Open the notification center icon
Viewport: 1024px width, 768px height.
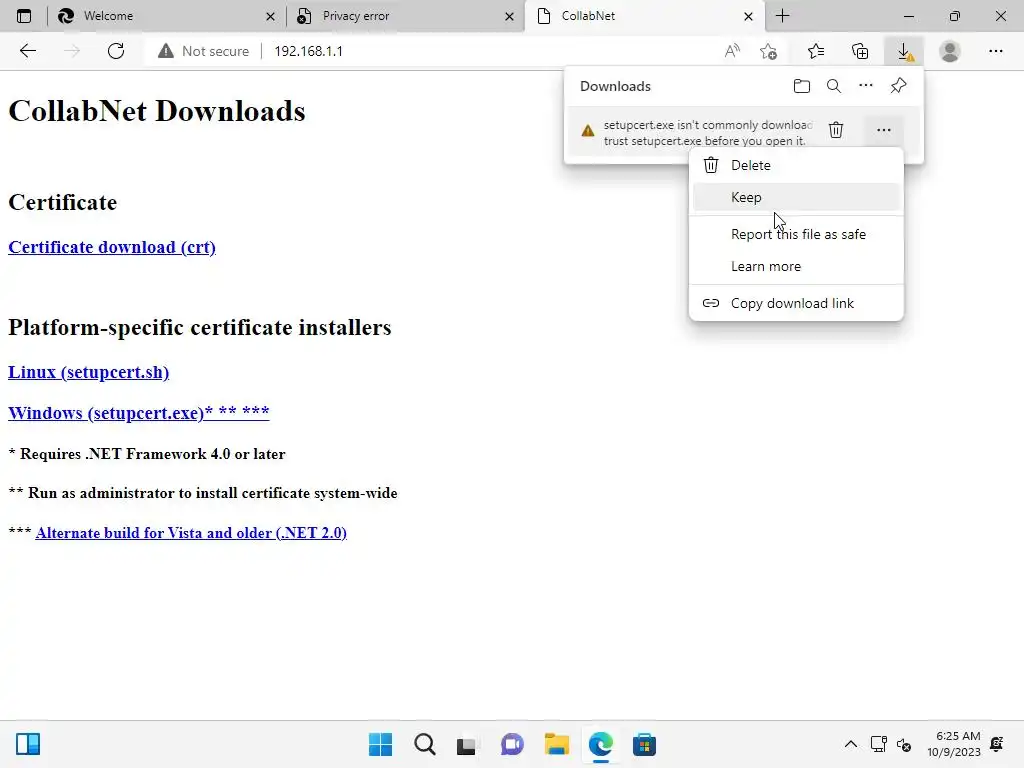(997, 744)
